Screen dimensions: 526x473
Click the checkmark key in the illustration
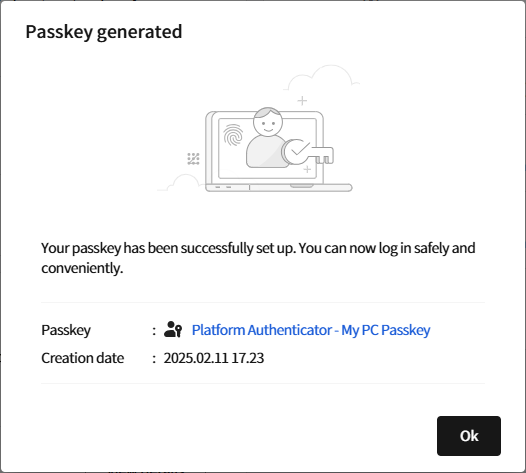[308, 152]
